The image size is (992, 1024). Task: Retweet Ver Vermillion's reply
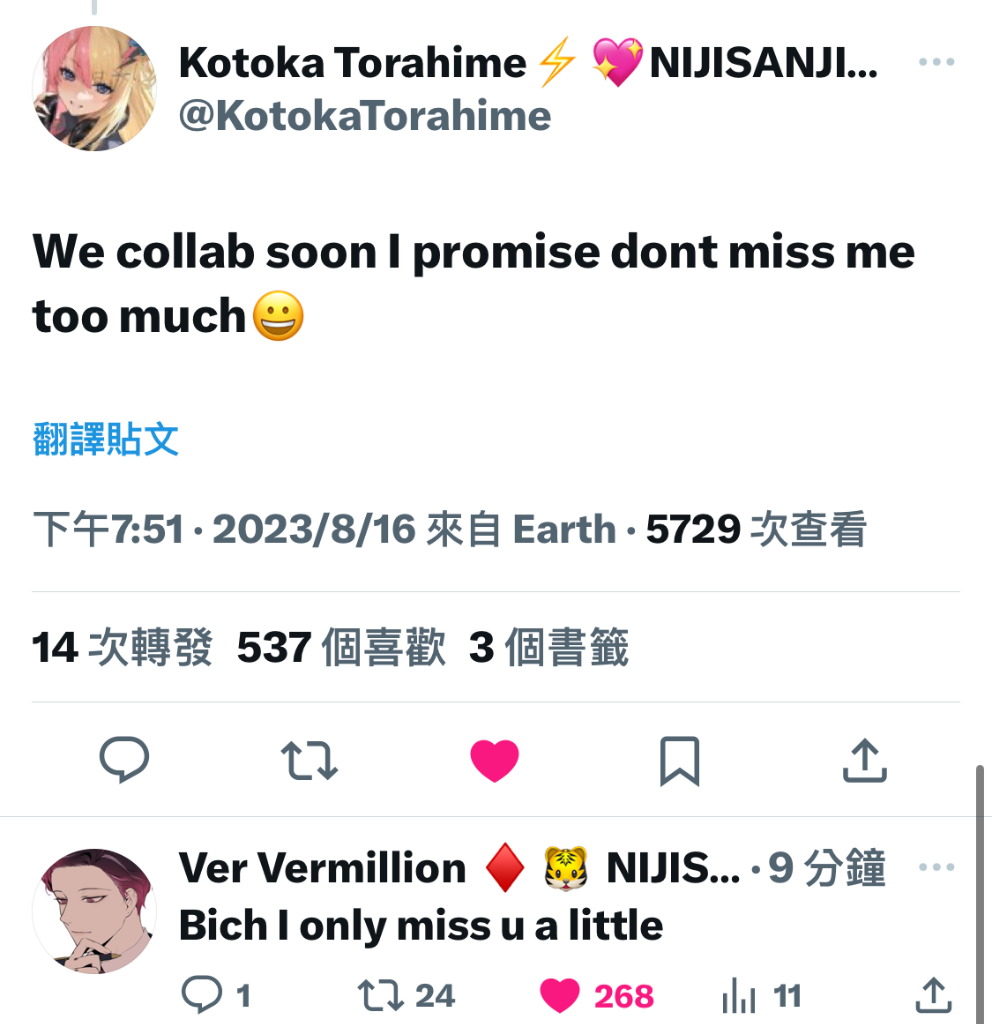[x=406, y=996]
